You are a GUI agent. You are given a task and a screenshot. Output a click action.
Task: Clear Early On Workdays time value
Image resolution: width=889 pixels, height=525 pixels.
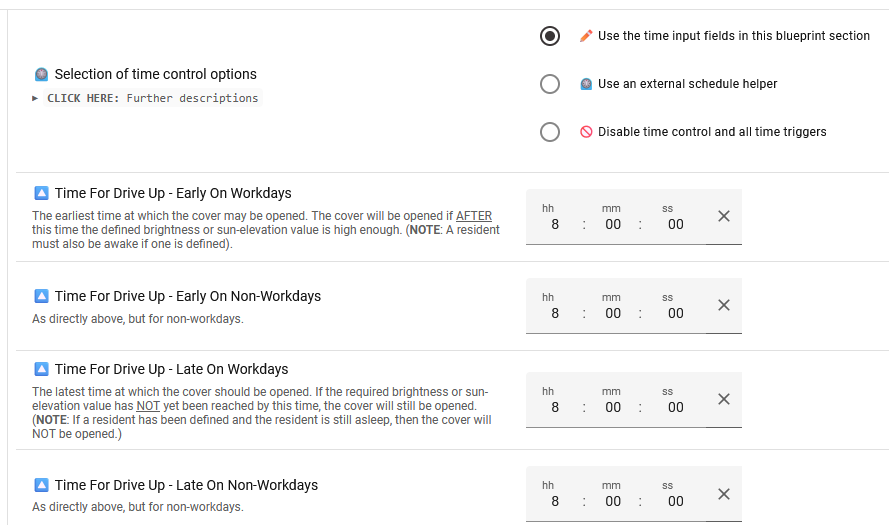(x=724, y=216)
